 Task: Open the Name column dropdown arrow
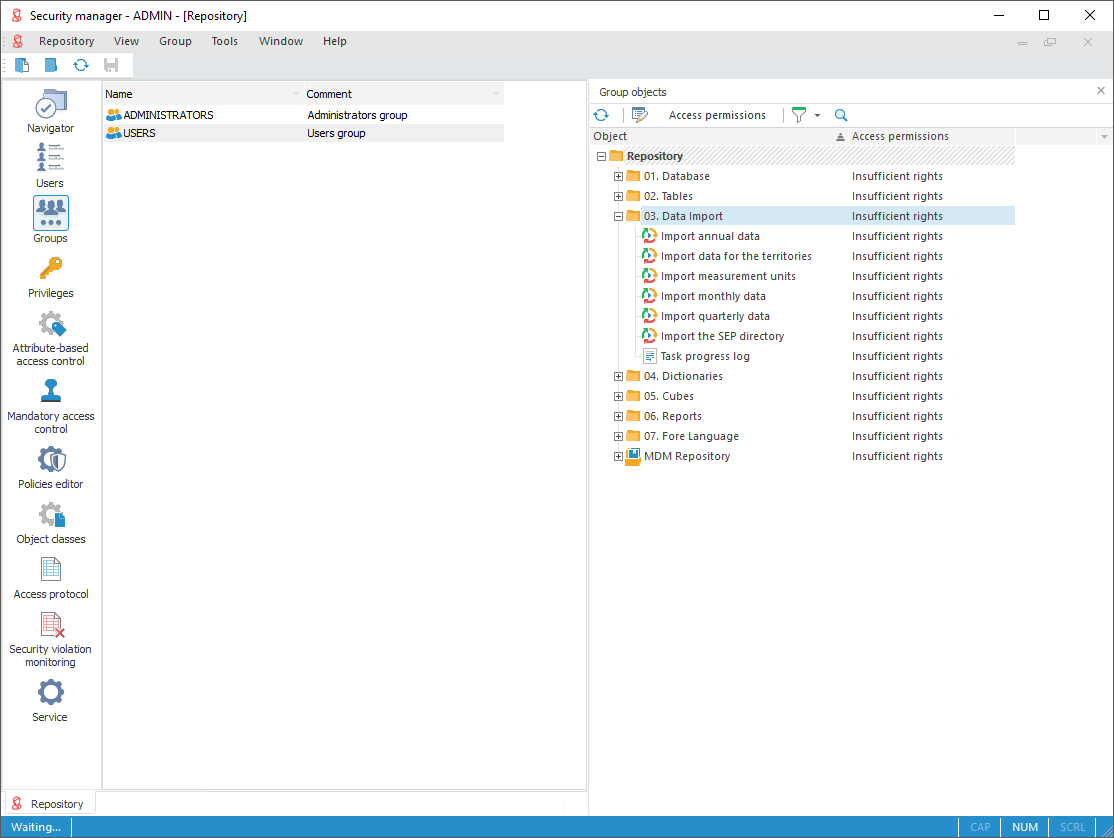[296, 94]
